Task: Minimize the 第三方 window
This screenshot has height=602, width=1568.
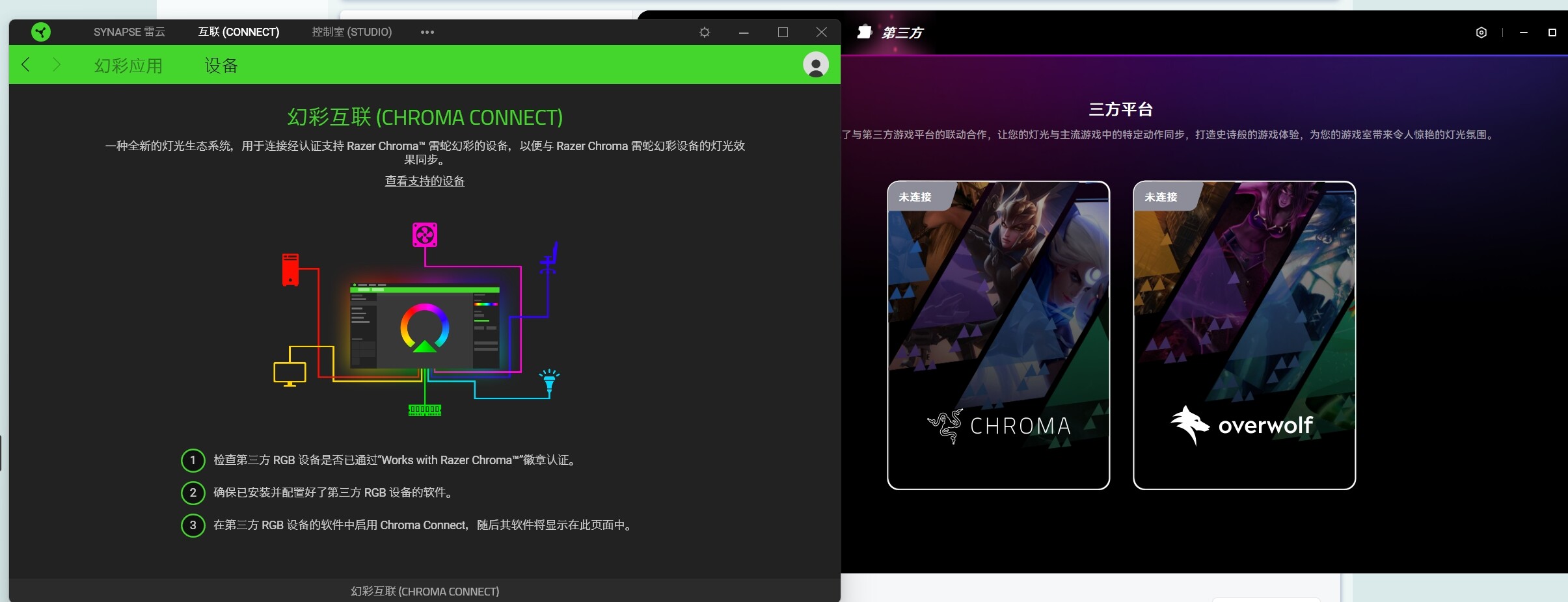Action: [1523, 33]
